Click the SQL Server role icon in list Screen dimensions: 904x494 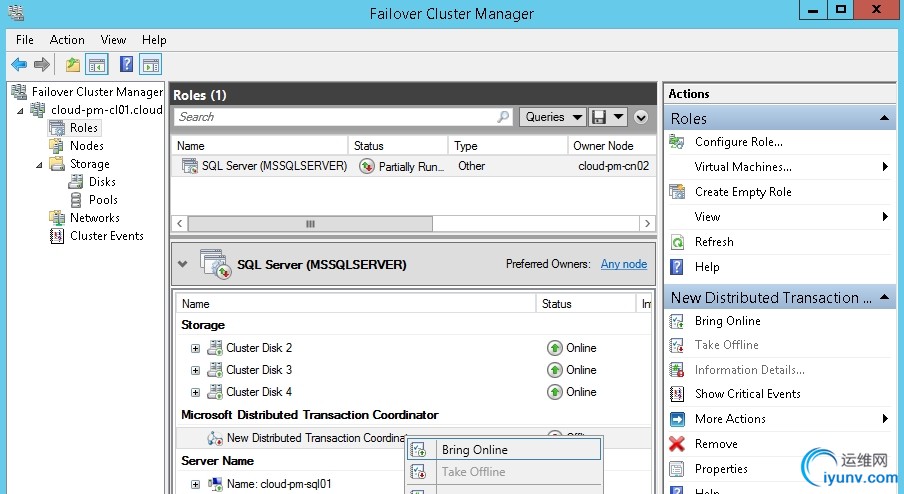tap(190, 166)
